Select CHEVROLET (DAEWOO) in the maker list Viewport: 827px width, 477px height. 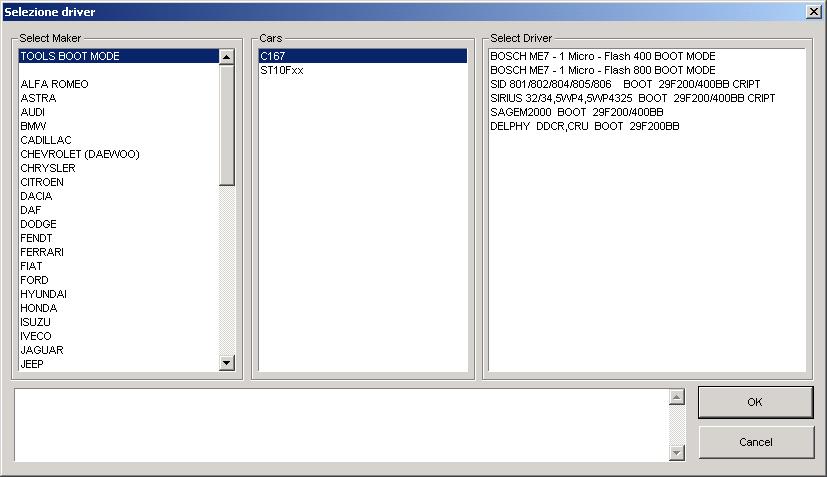click(119, 154)
